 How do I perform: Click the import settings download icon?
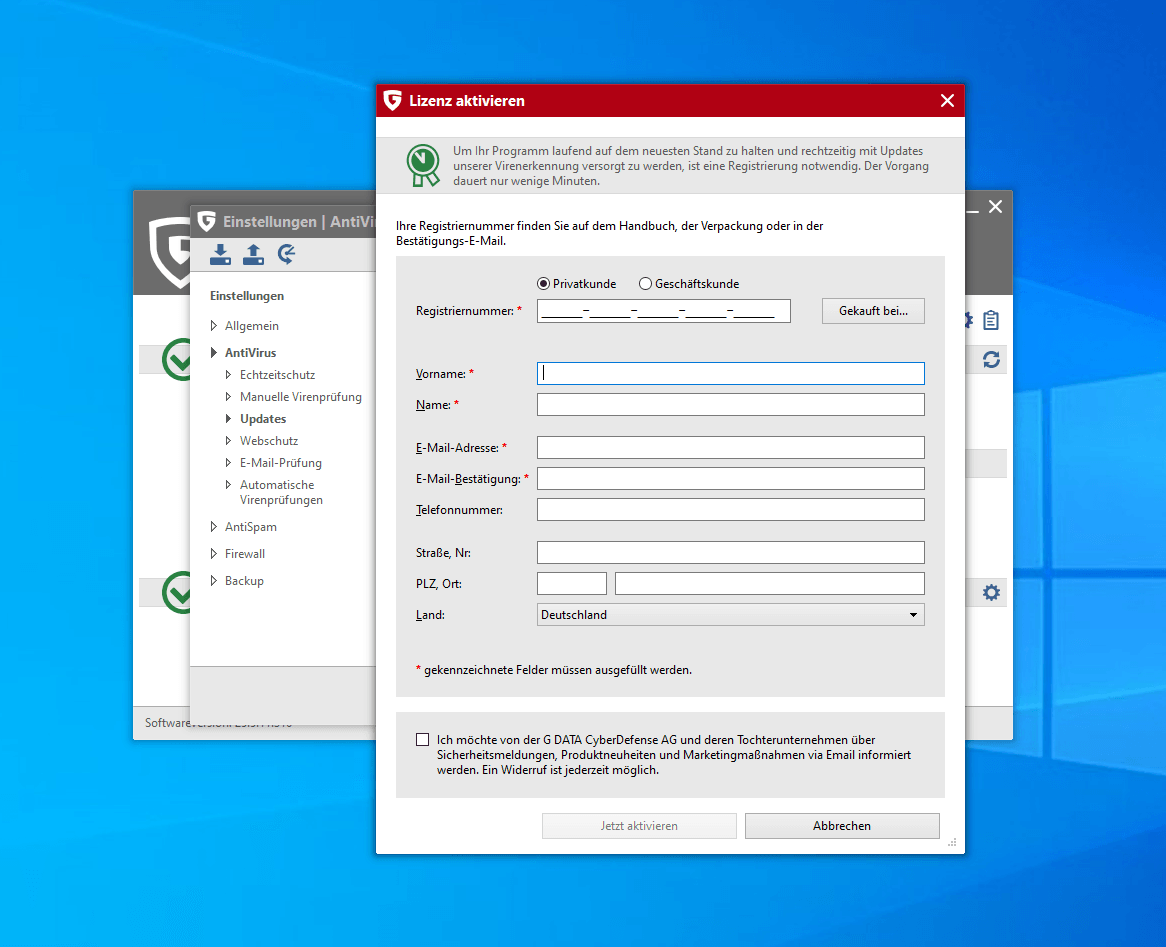pyautogui.click(x=220, y=255)
